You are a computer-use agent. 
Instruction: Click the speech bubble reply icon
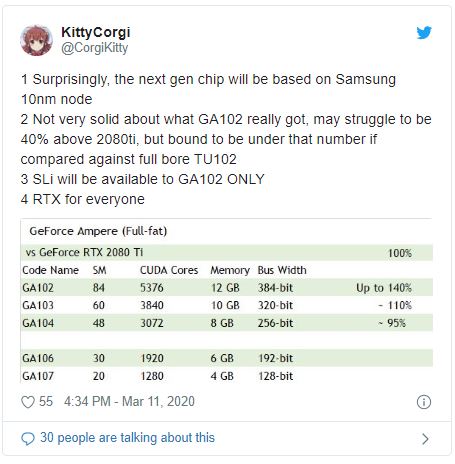tap(28, 439)
